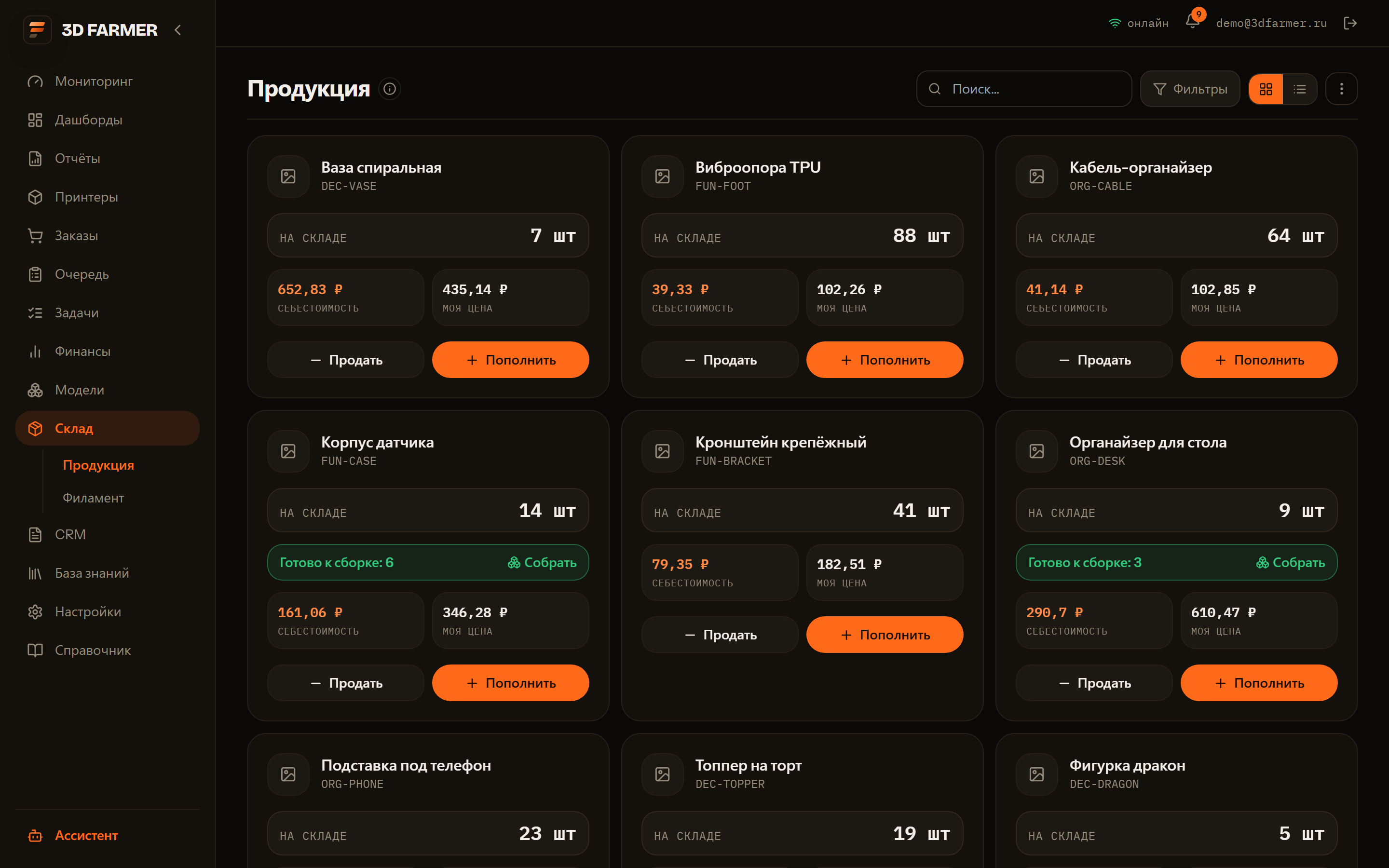Switch to list view

coord(1299,89)
